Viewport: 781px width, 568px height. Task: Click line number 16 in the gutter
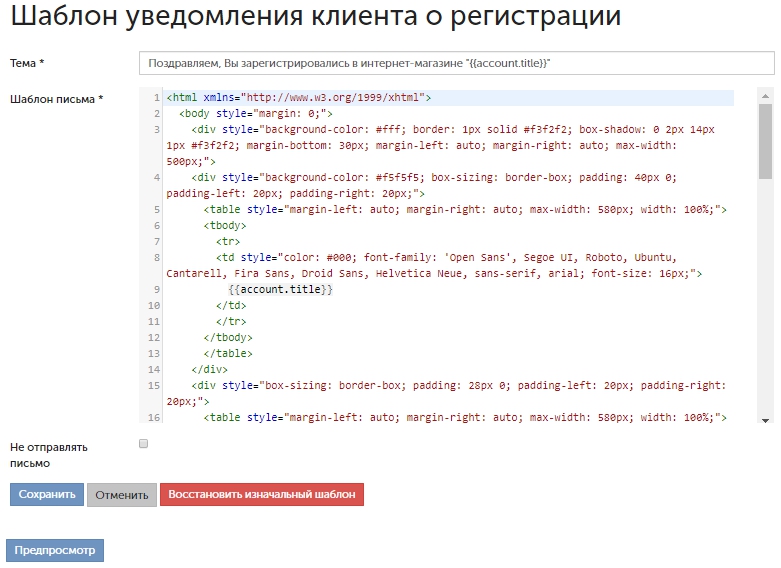coord(154,418)
